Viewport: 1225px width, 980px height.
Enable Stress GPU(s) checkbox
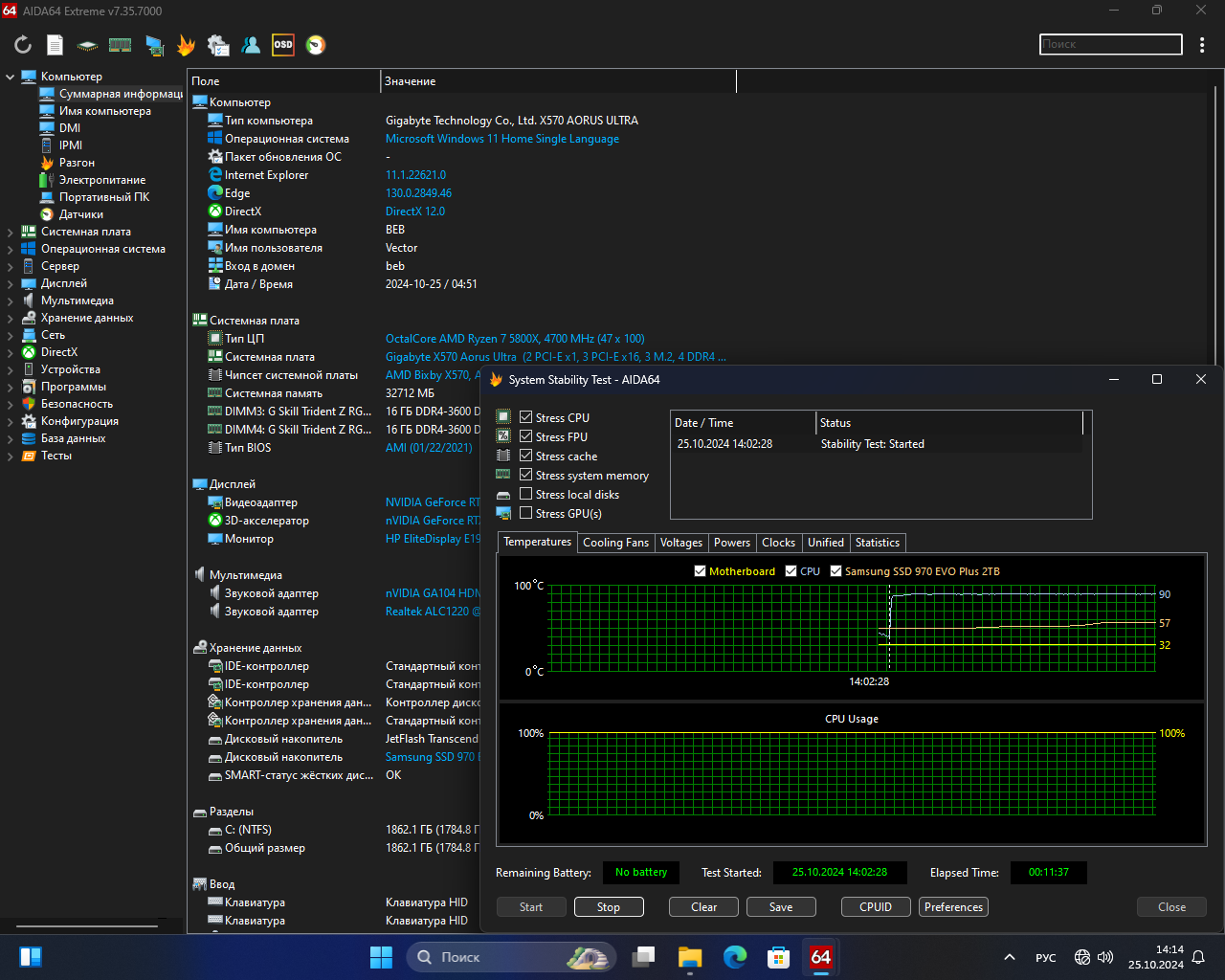[525, 513]
